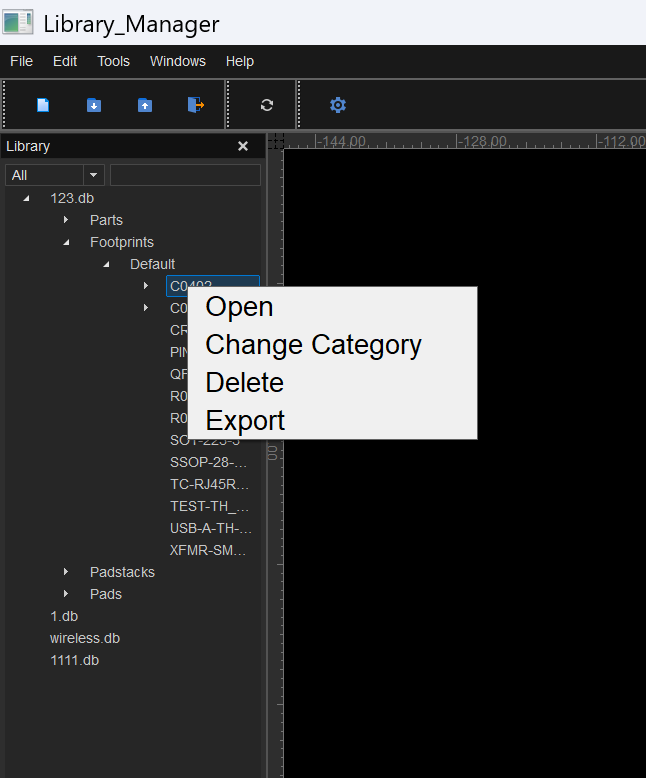Screen dimensions: 646x778
Task: Open settings via the blue gear icon
Action: [338, 105]
